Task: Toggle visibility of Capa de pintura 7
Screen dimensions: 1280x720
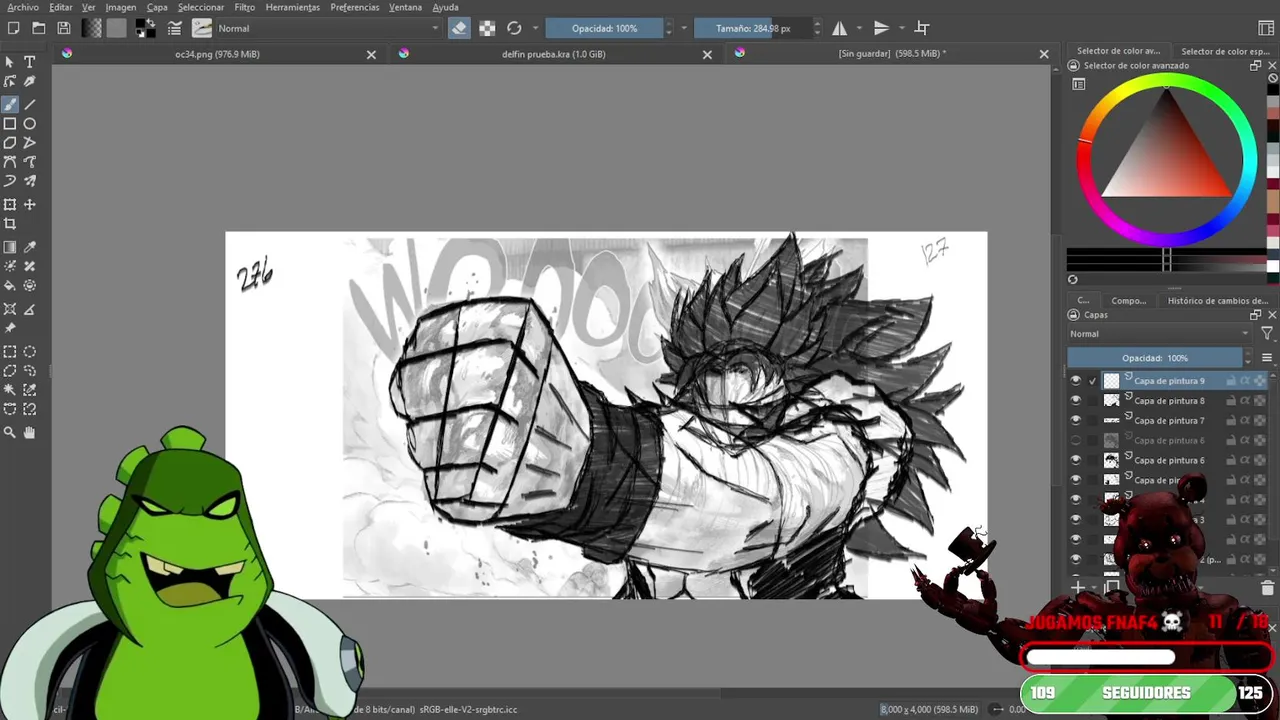Action: coord(1076,421)
